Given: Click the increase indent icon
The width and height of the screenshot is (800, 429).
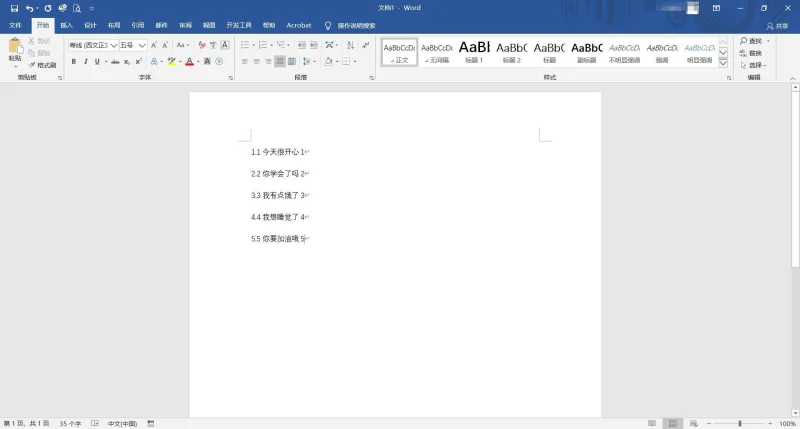Looking at the screenshot, I should [x=314, y=45].
